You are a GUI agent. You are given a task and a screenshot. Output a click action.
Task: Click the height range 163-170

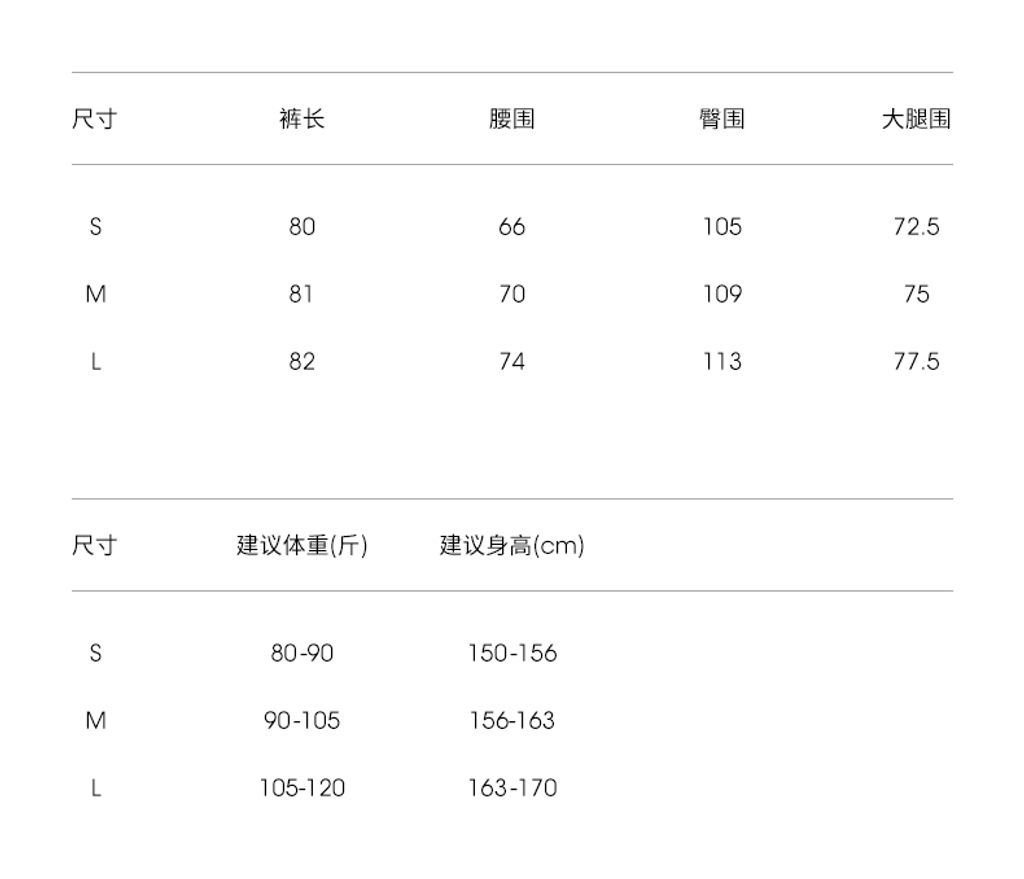pos(512,788)
